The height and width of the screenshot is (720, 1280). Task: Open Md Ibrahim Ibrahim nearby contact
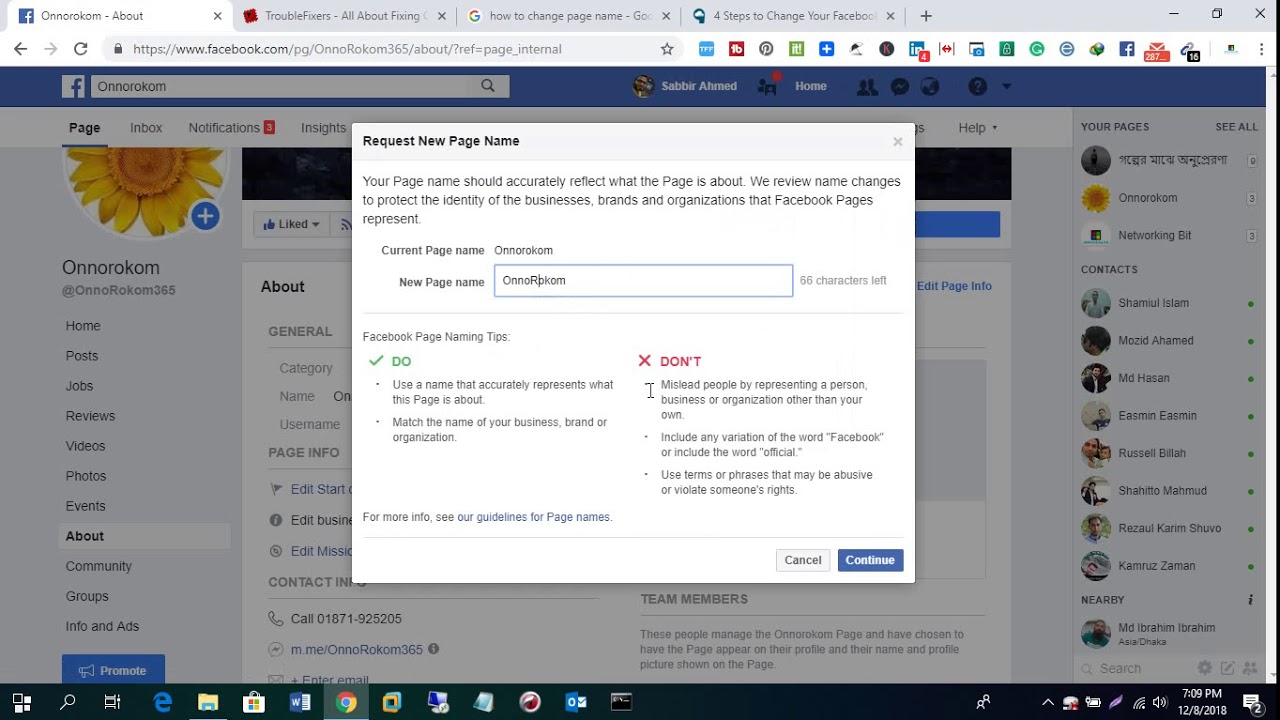tap(1169, 633)
